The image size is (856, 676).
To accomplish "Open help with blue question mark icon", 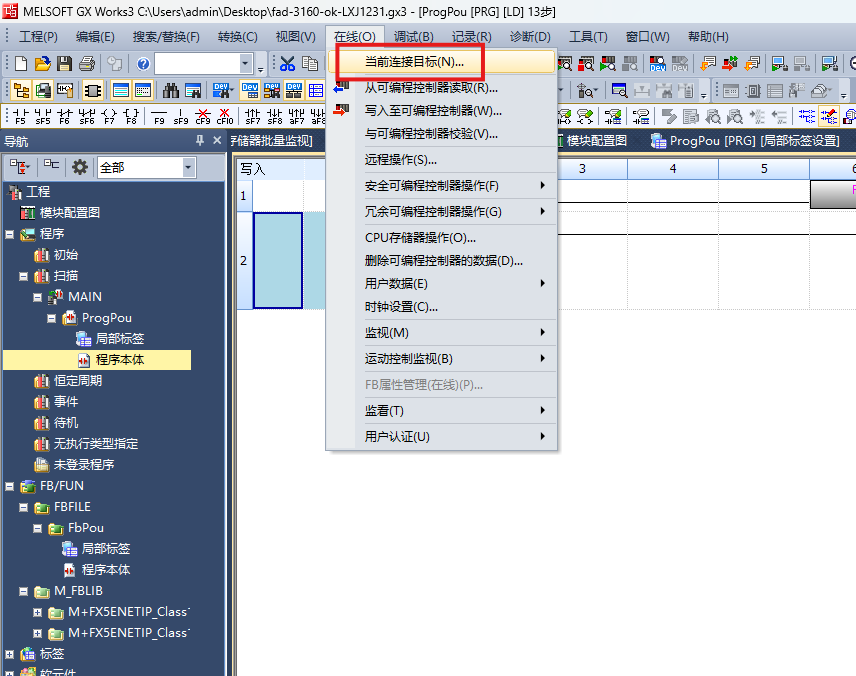I will point(143,64).
